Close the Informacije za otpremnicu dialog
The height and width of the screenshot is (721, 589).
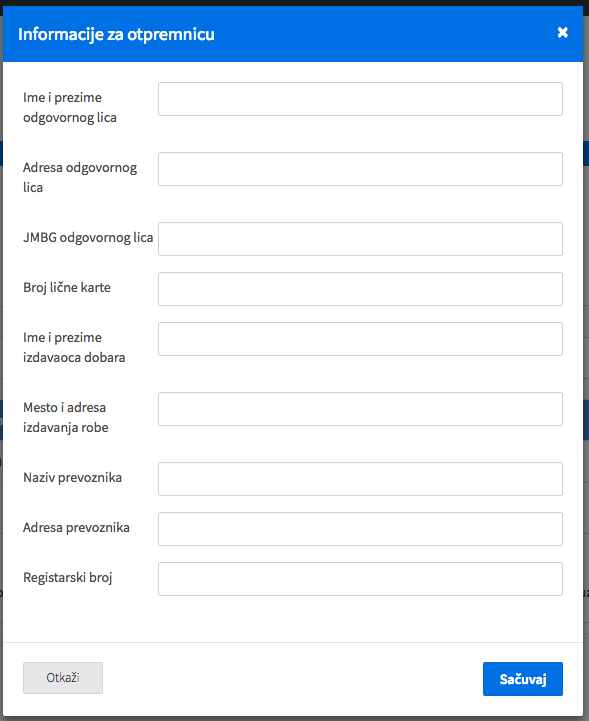tap(562, 32)
